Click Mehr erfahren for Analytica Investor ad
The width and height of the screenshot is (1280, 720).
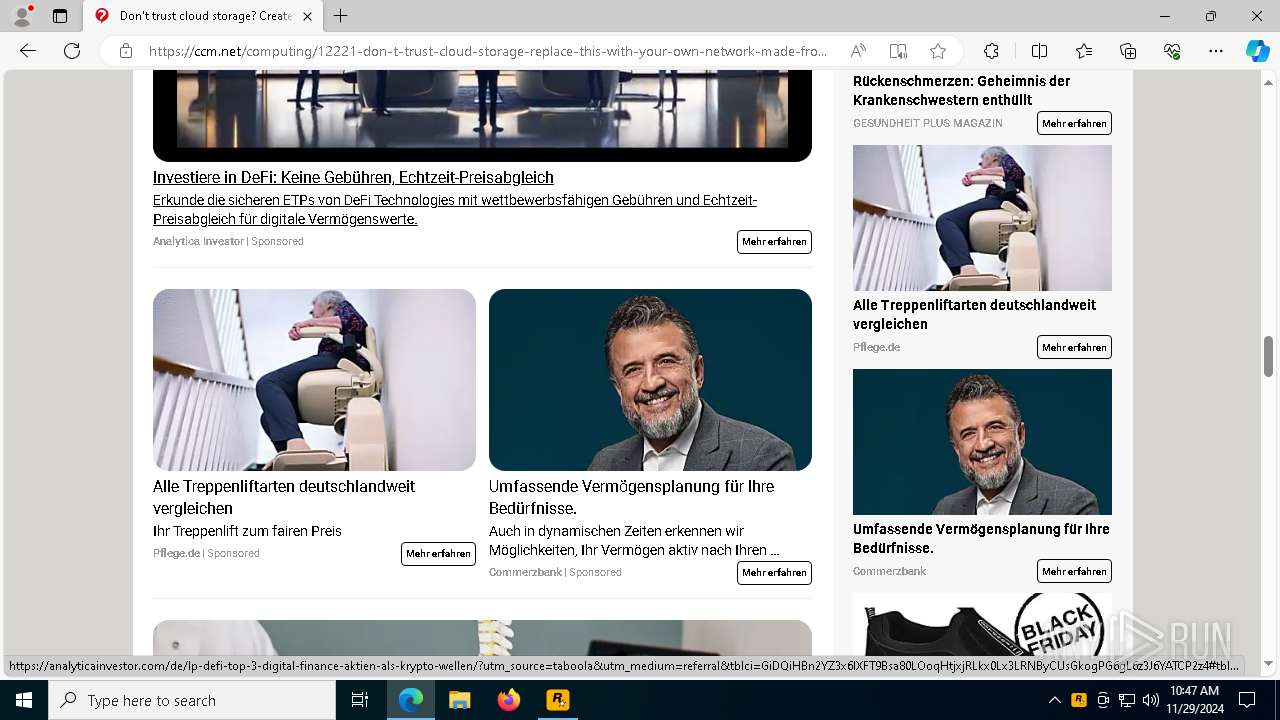point(774,242)
